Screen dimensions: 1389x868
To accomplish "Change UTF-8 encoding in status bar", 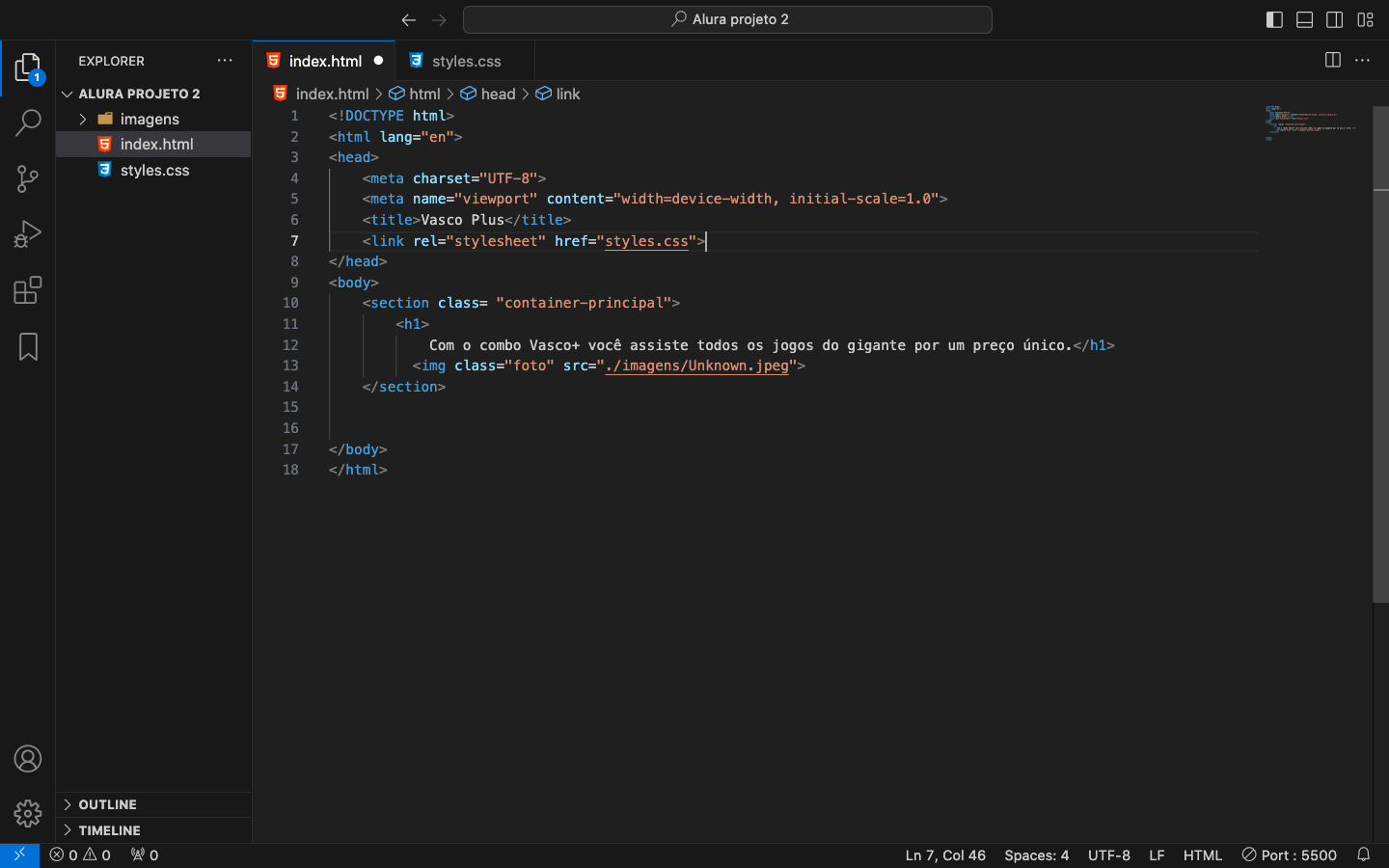I will click(x=1109, y=855).
